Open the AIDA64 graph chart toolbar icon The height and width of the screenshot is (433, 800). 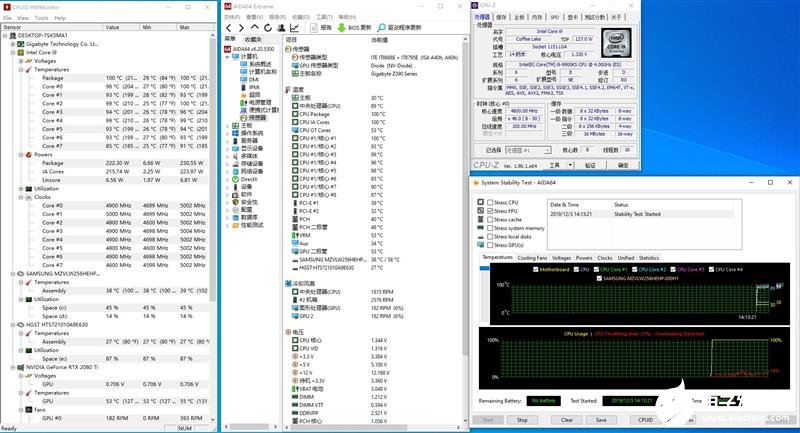point(294,28)
